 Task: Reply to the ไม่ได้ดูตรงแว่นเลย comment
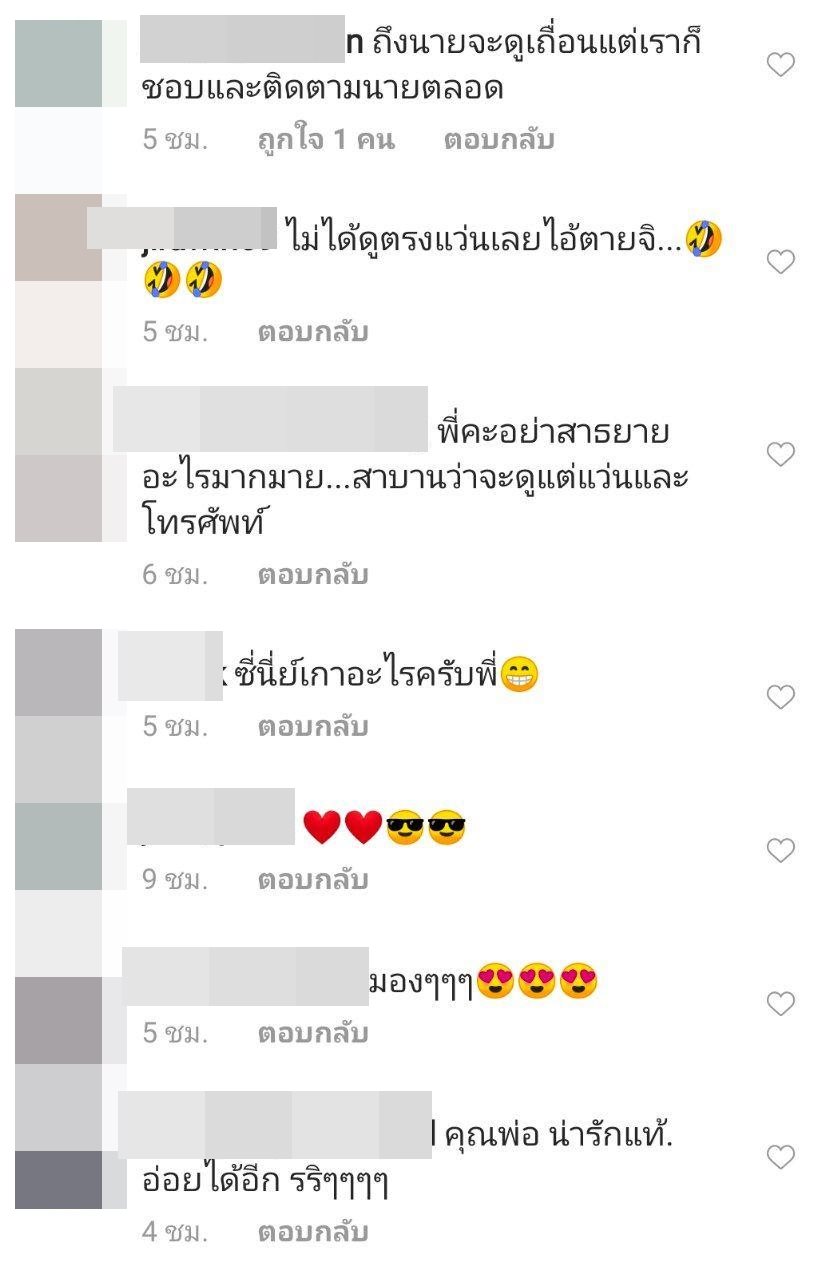pos(313,332)
